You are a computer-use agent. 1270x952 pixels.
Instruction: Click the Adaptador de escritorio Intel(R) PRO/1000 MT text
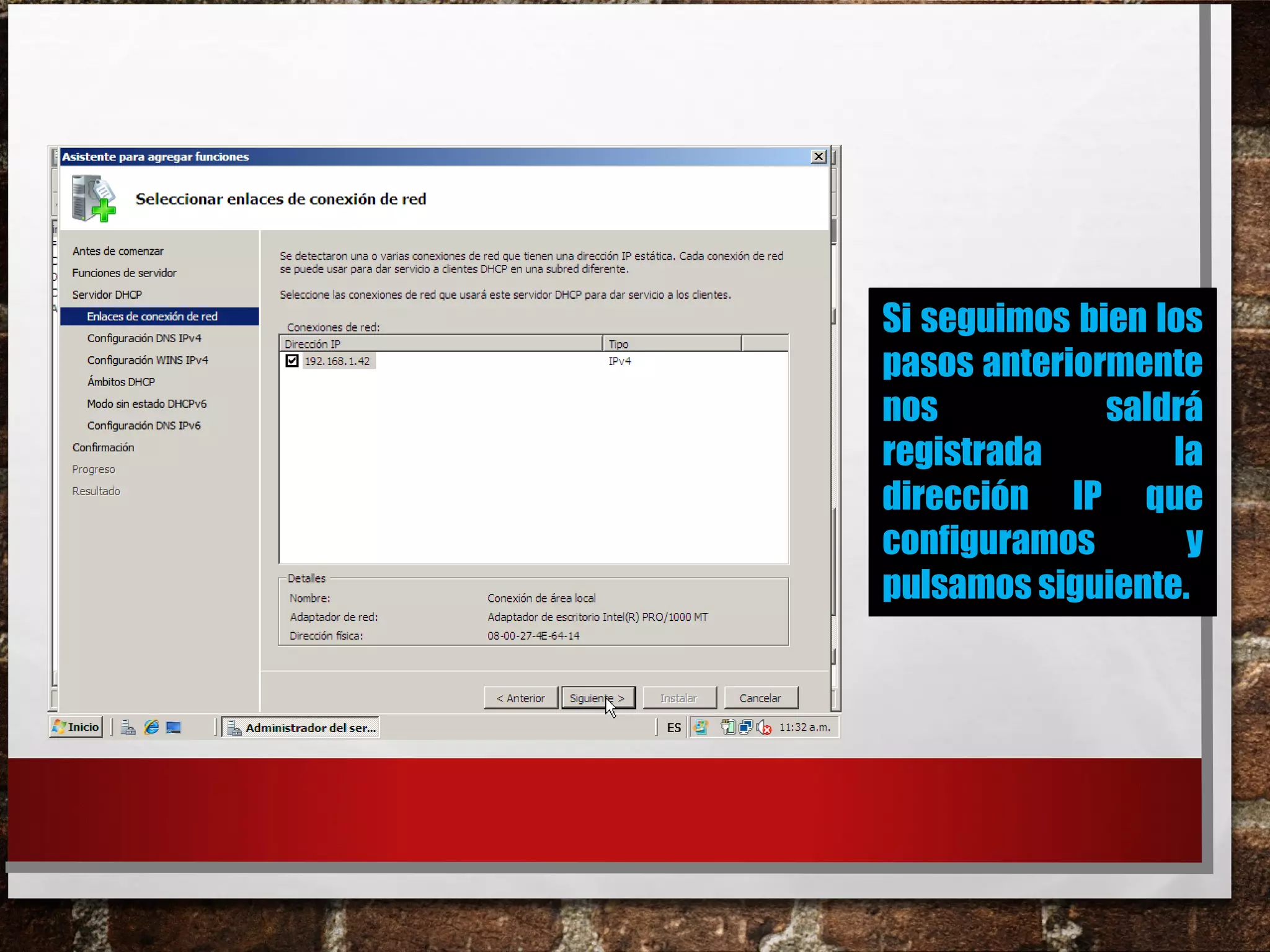pyautogui.click(x=598, y=617)
